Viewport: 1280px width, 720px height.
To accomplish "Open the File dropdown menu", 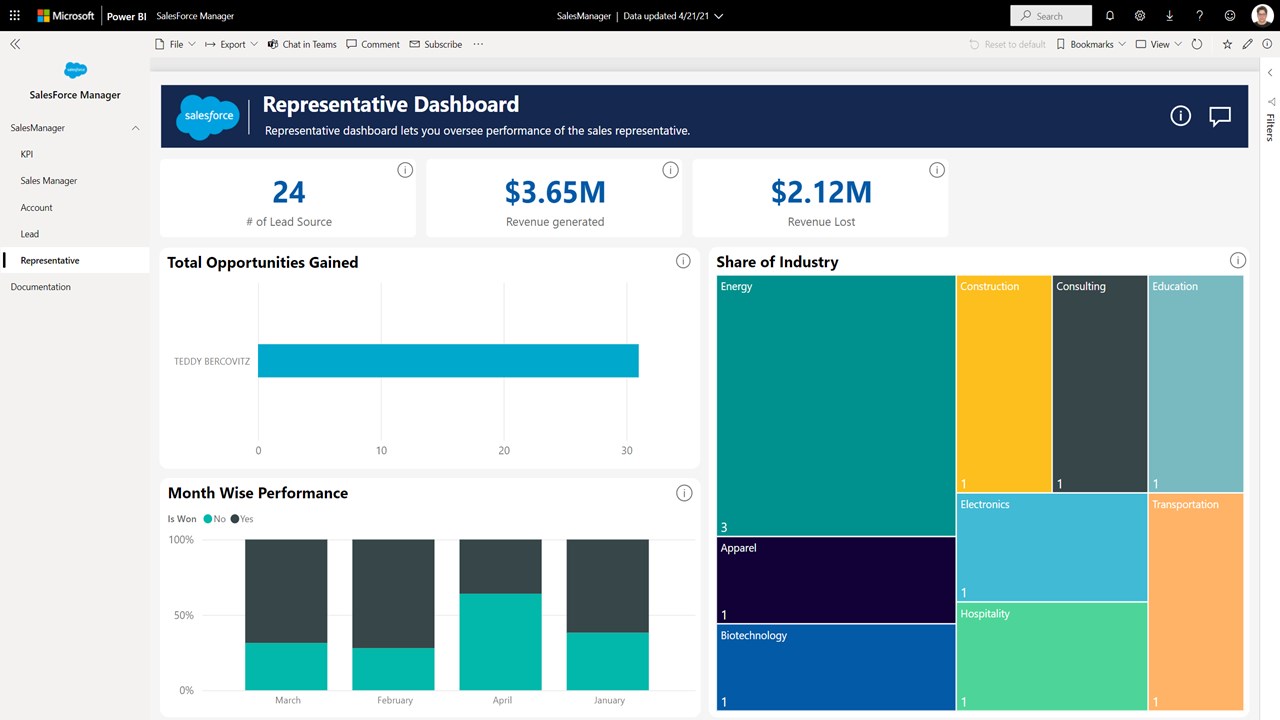I will [x=175, y=44].
